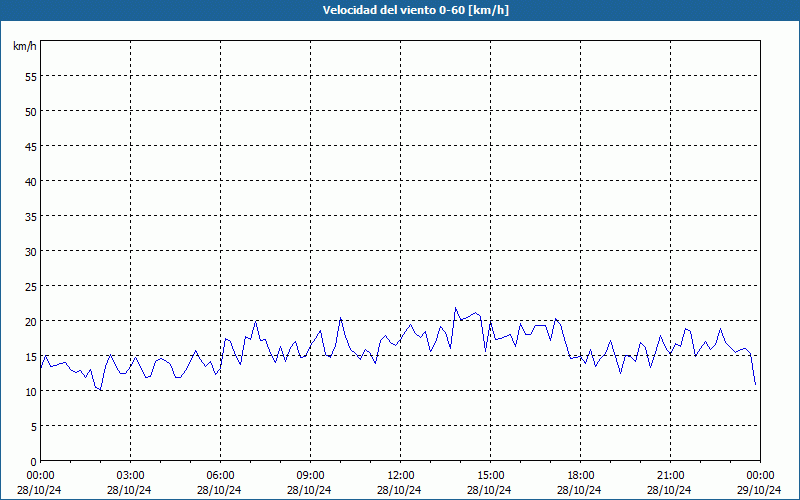Click the y-axis label '20'
800x500 pixels.
31,322
